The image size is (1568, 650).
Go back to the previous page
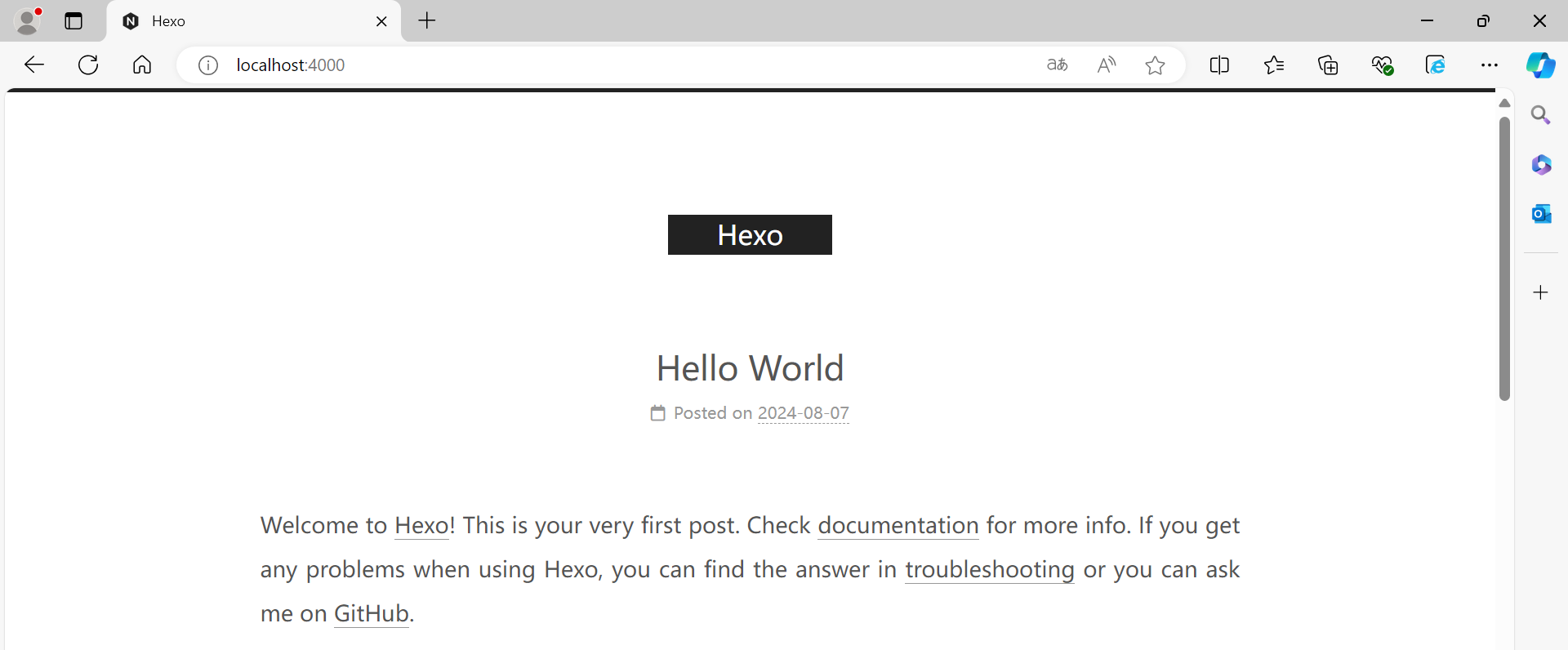point(33,65)
